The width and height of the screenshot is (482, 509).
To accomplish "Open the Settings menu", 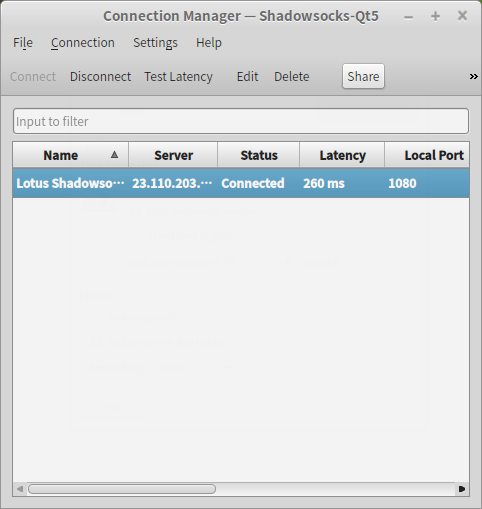I will 155,43.
